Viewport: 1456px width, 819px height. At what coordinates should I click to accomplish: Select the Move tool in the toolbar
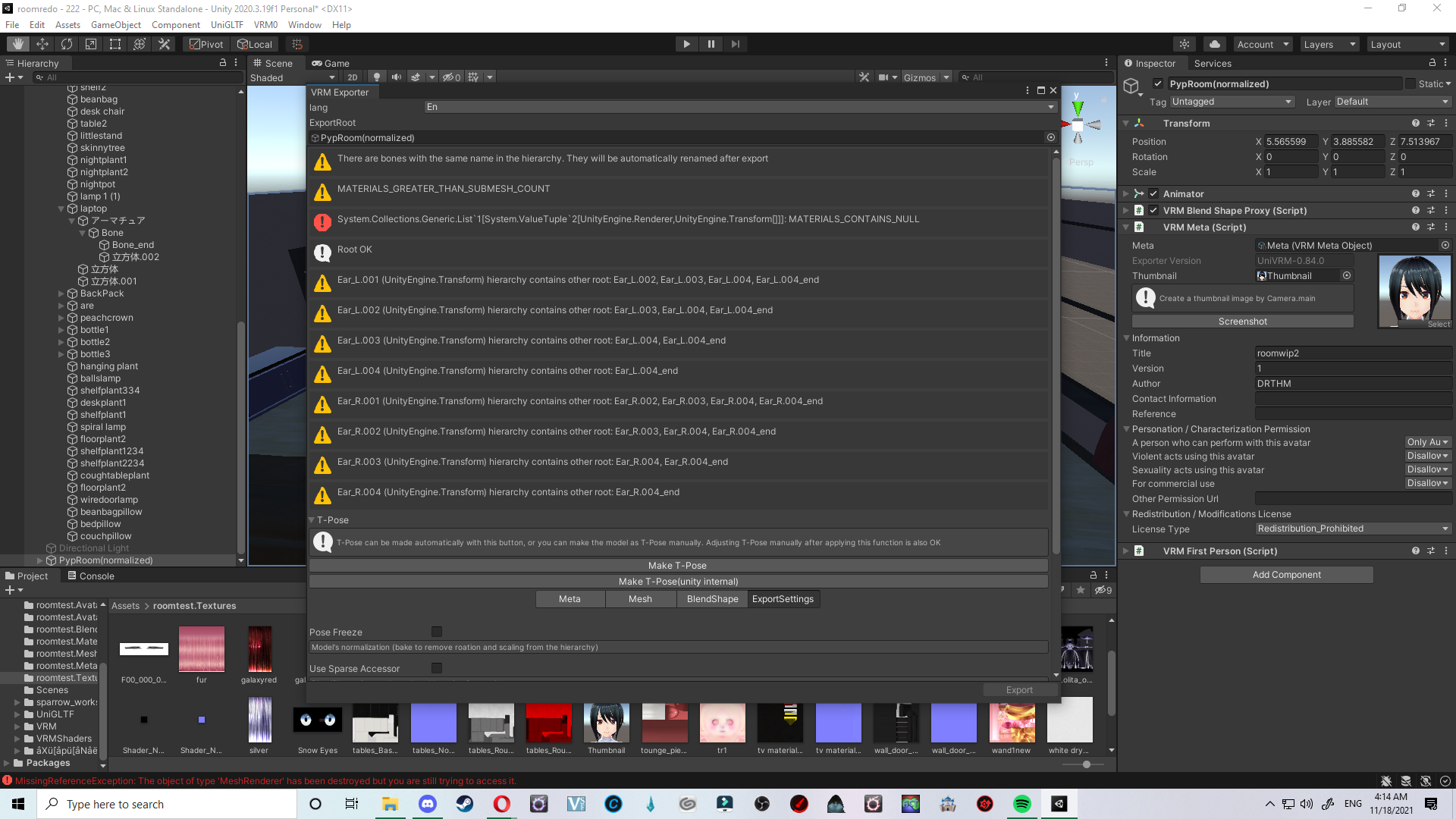click(42, 43)
